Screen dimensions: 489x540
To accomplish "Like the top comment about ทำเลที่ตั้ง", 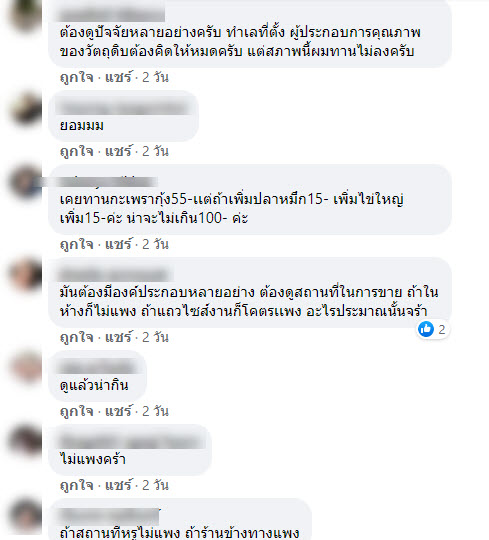I will (x=76, y=77).
